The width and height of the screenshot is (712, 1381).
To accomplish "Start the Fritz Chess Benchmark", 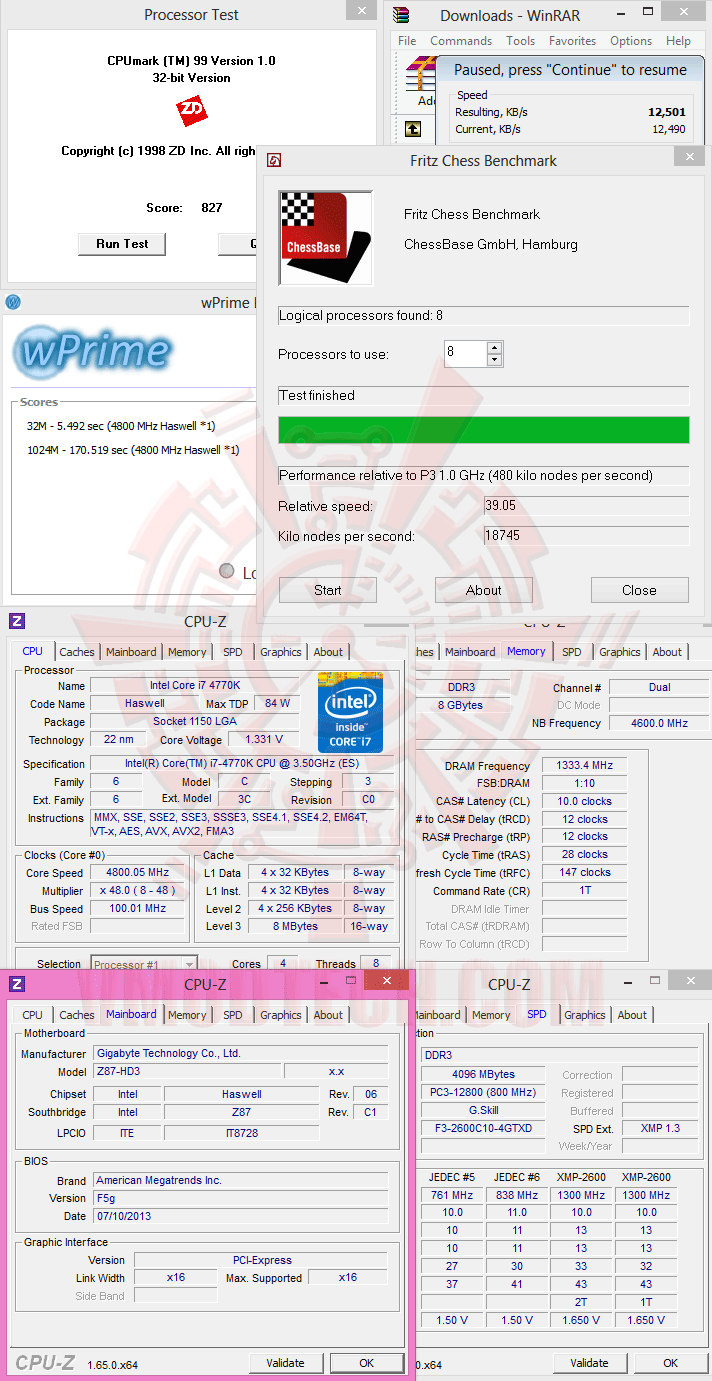I will (328, 590).
